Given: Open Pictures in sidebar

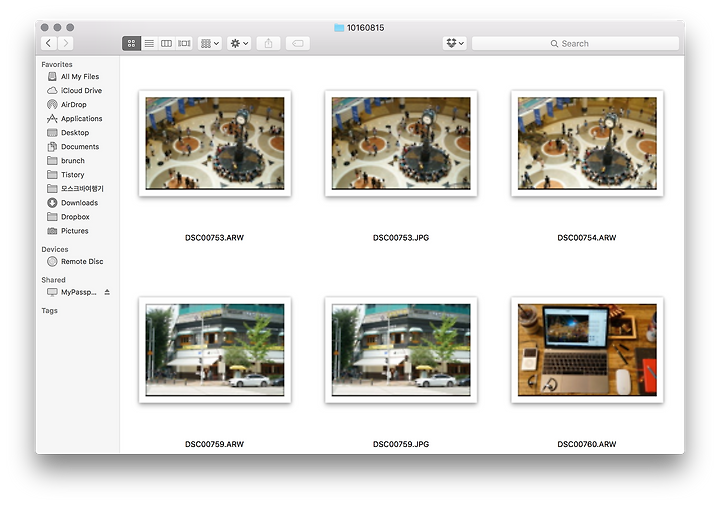Looking at the screenshot, I should pos(74,231).
